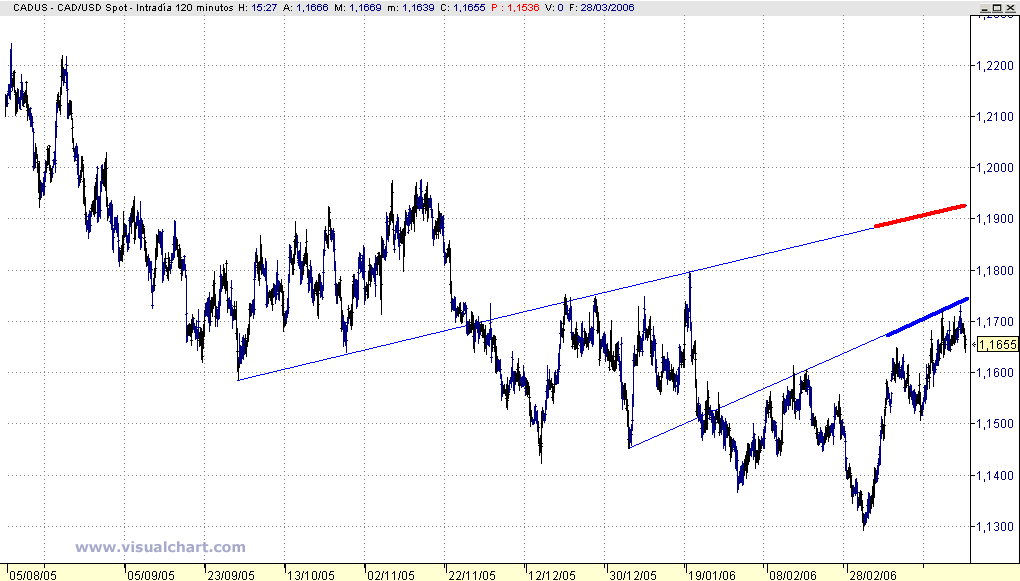Screen dimensions: 1020x581
Task: Click the date value F: 28/03/2006
Action: [x=602, y=8]
